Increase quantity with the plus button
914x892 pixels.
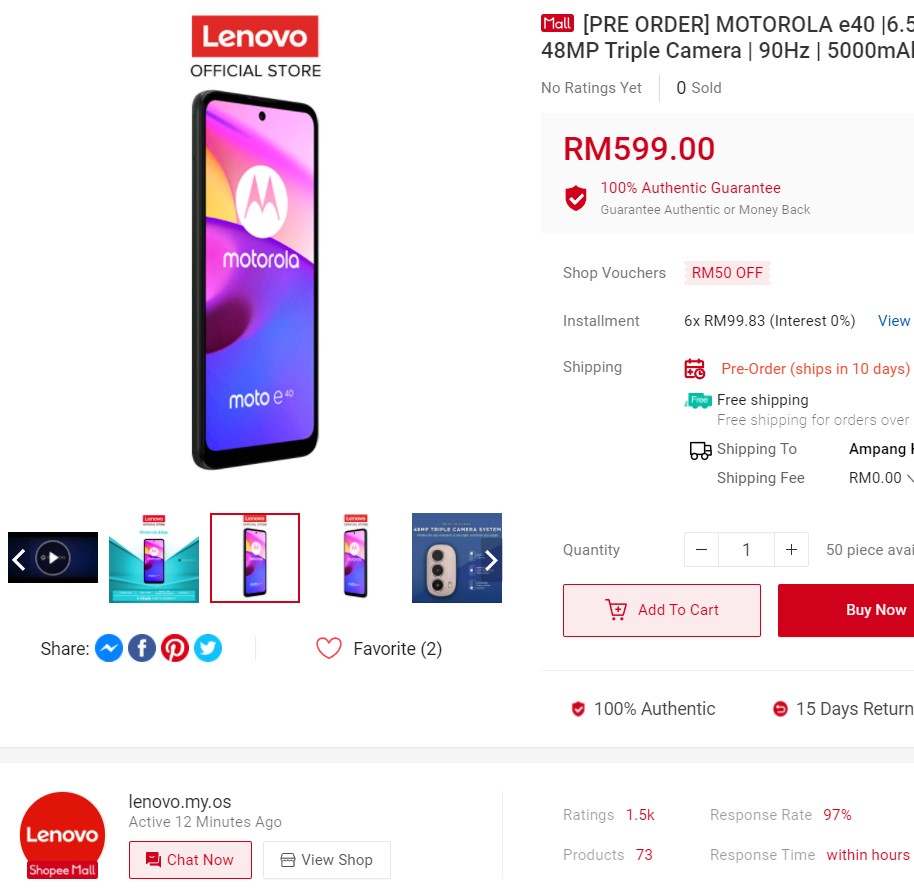(x=791, y=550)
